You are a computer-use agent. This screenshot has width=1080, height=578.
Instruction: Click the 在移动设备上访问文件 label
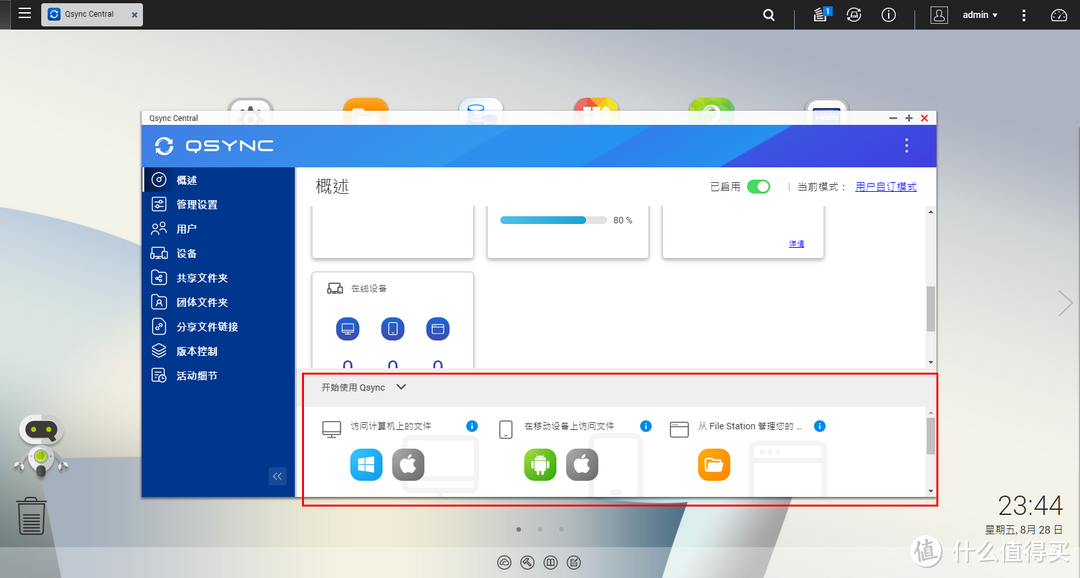point(569,426)
